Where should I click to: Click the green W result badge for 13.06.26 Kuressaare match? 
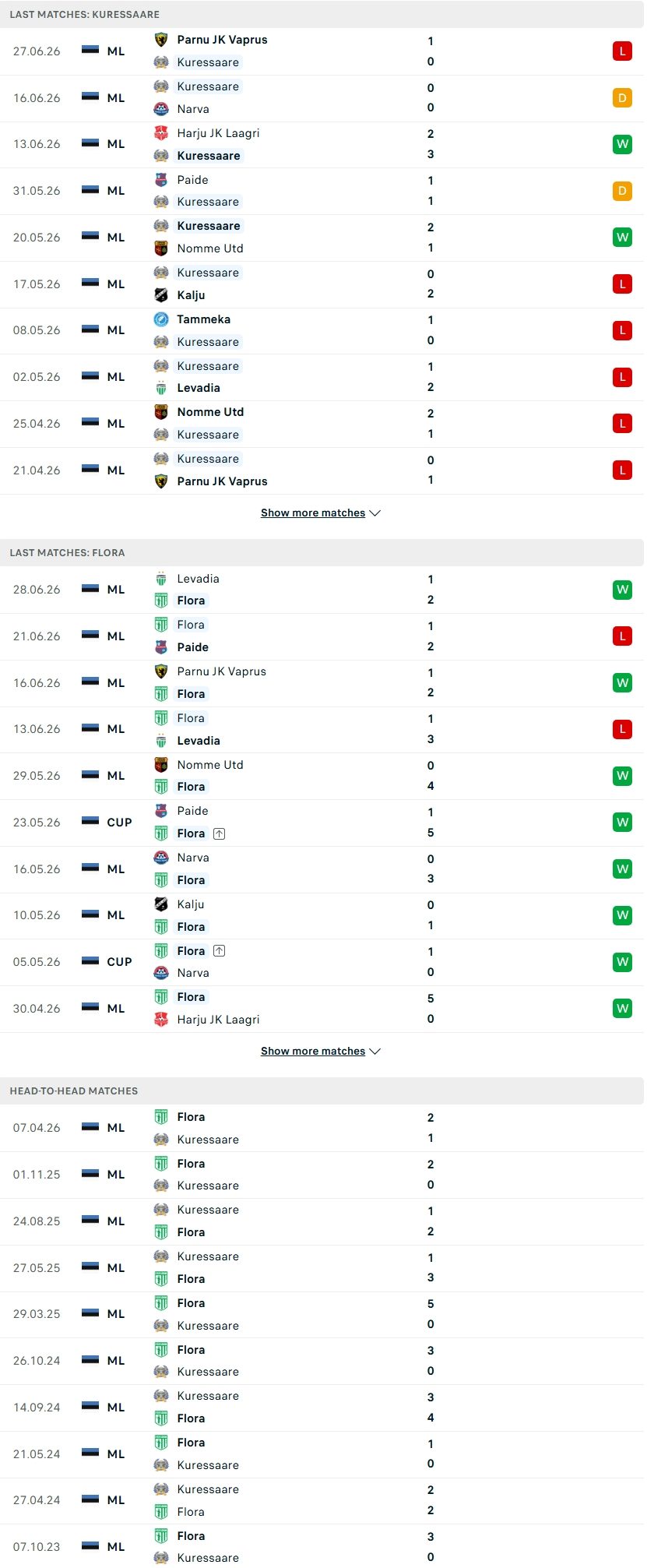tap(622, 144)
